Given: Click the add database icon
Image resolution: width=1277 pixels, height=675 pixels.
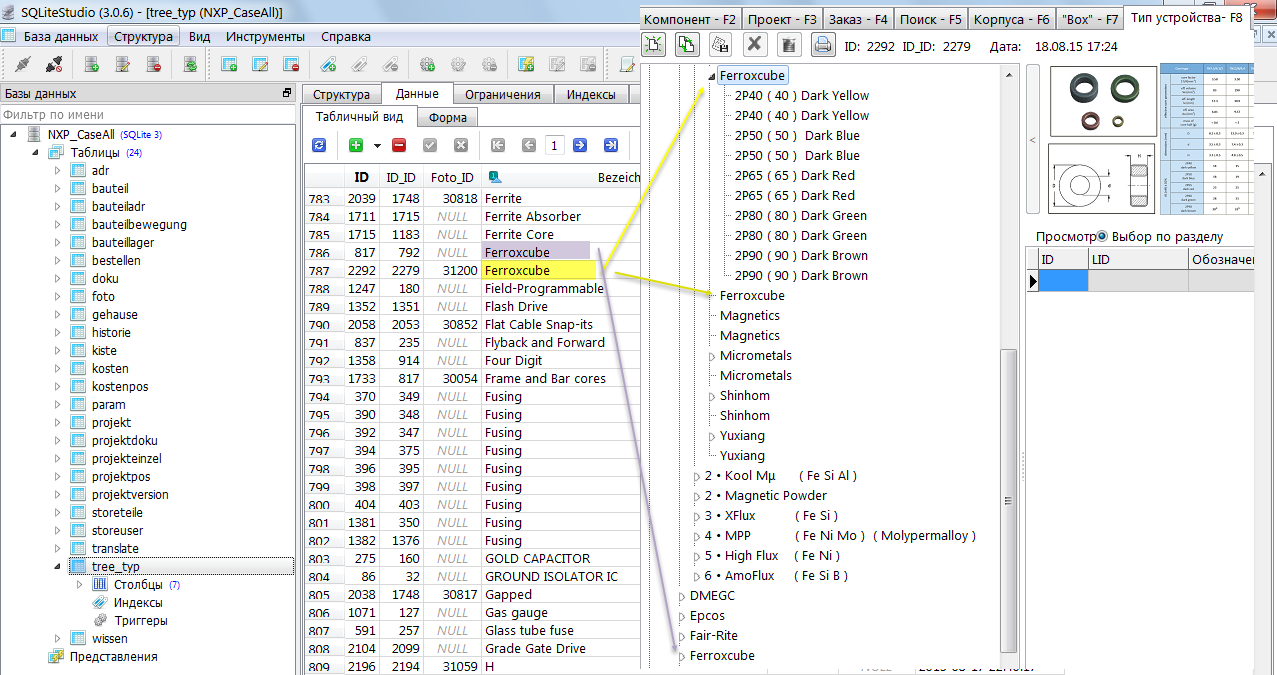Looking at the screenshot, I should pyautogui.click(x=91, y=65).
